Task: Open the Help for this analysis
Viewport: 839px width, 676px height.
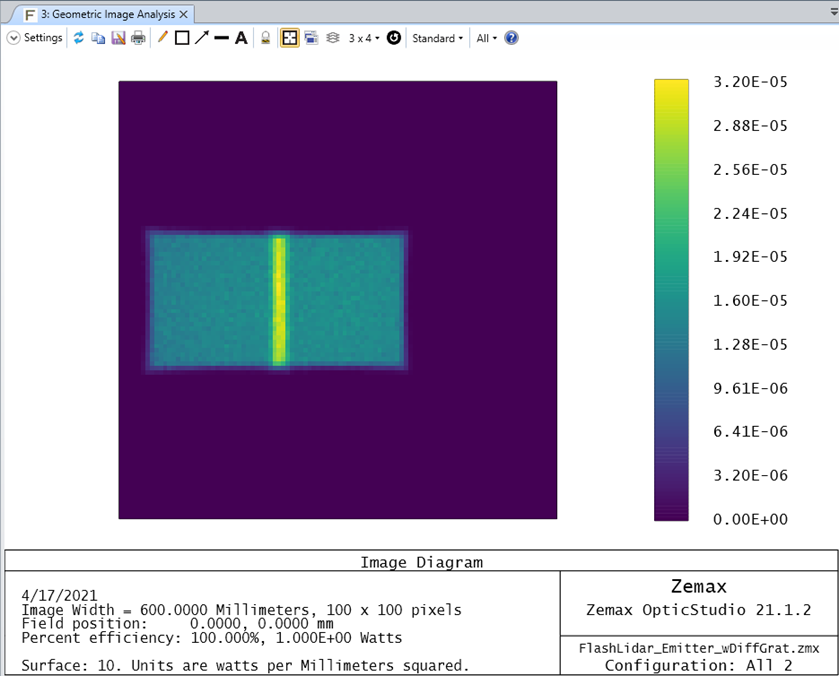Action: coord(511,38)
